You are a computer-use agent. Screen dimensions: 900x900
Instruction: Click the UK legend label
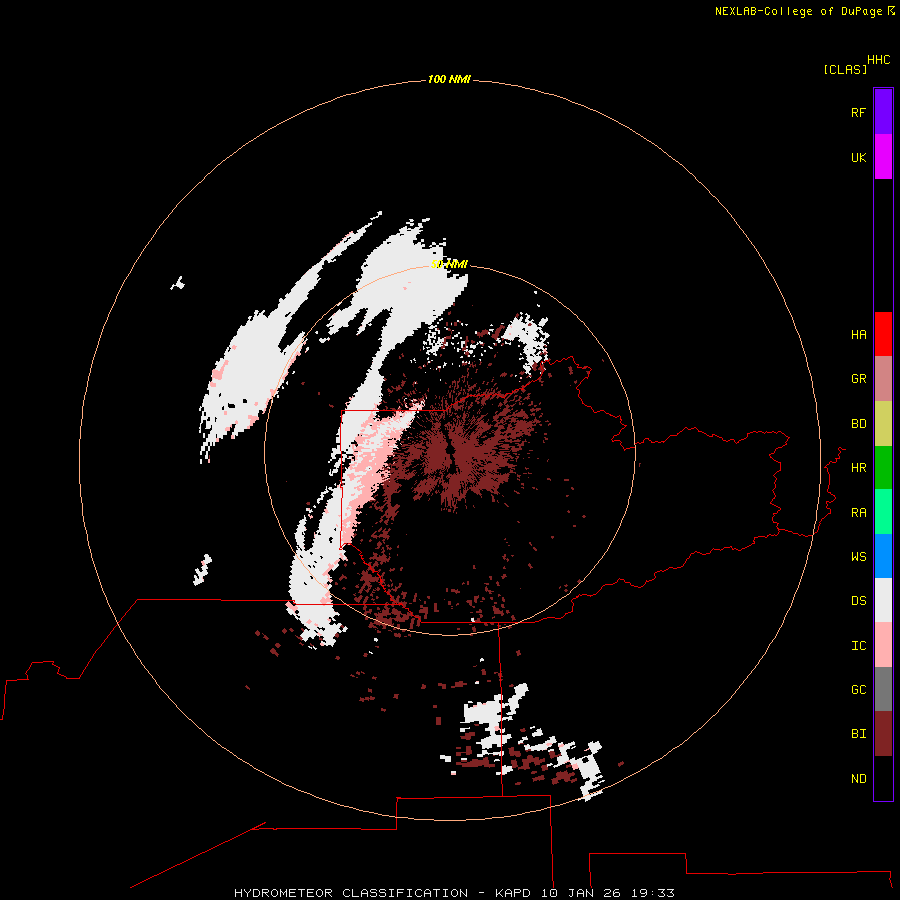tap(858, 157)
